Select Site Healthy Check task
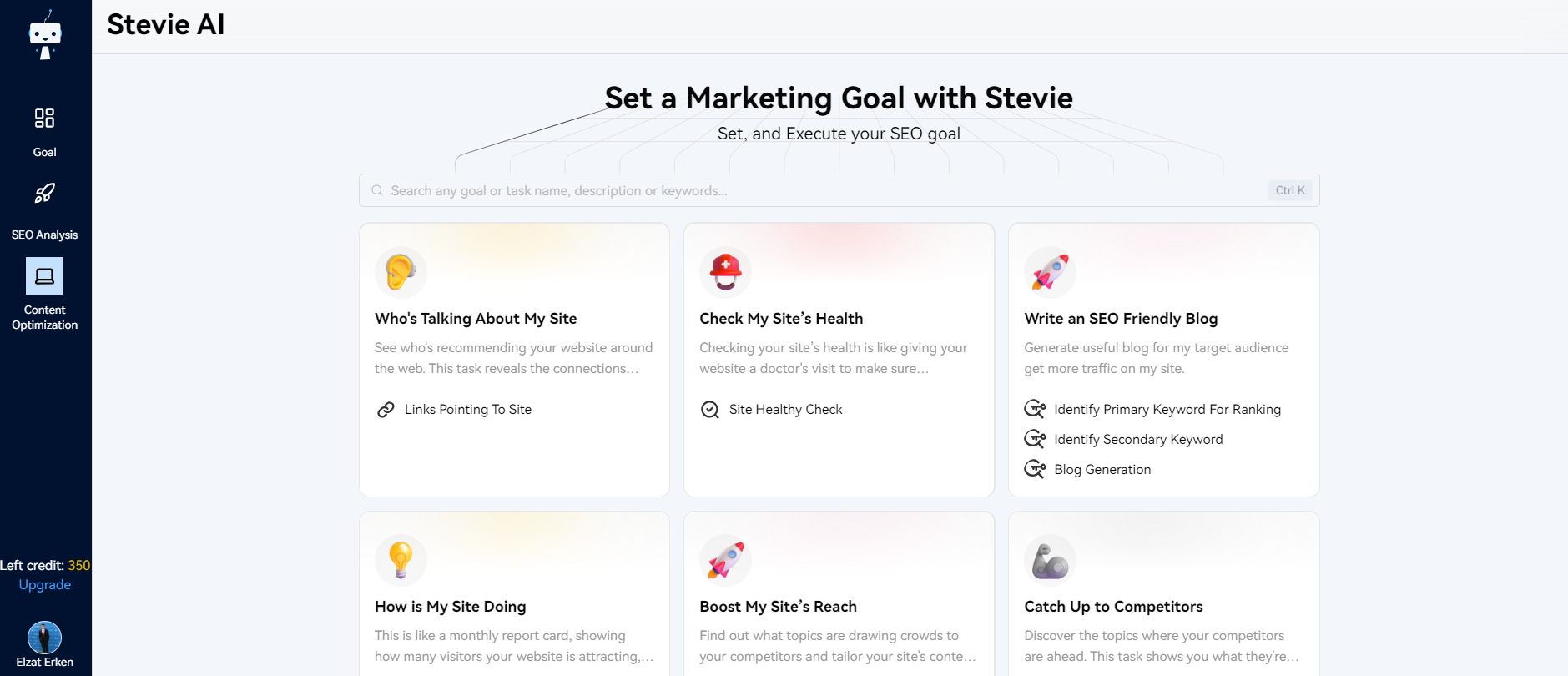Screen dimensions: 1568x676 click(x=785, y=410)
